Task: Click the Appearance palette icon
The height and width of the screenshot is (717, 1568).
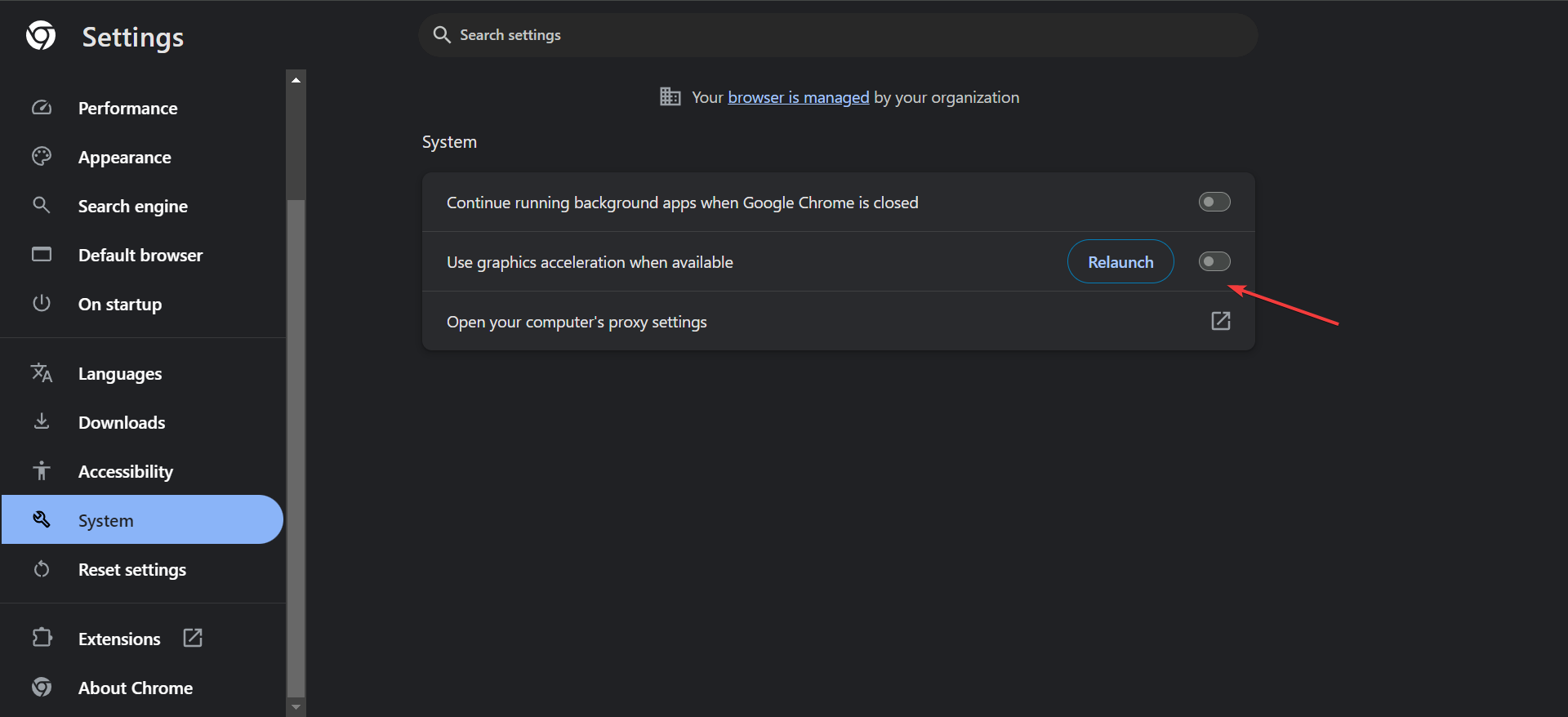Action: coord(42,156)
